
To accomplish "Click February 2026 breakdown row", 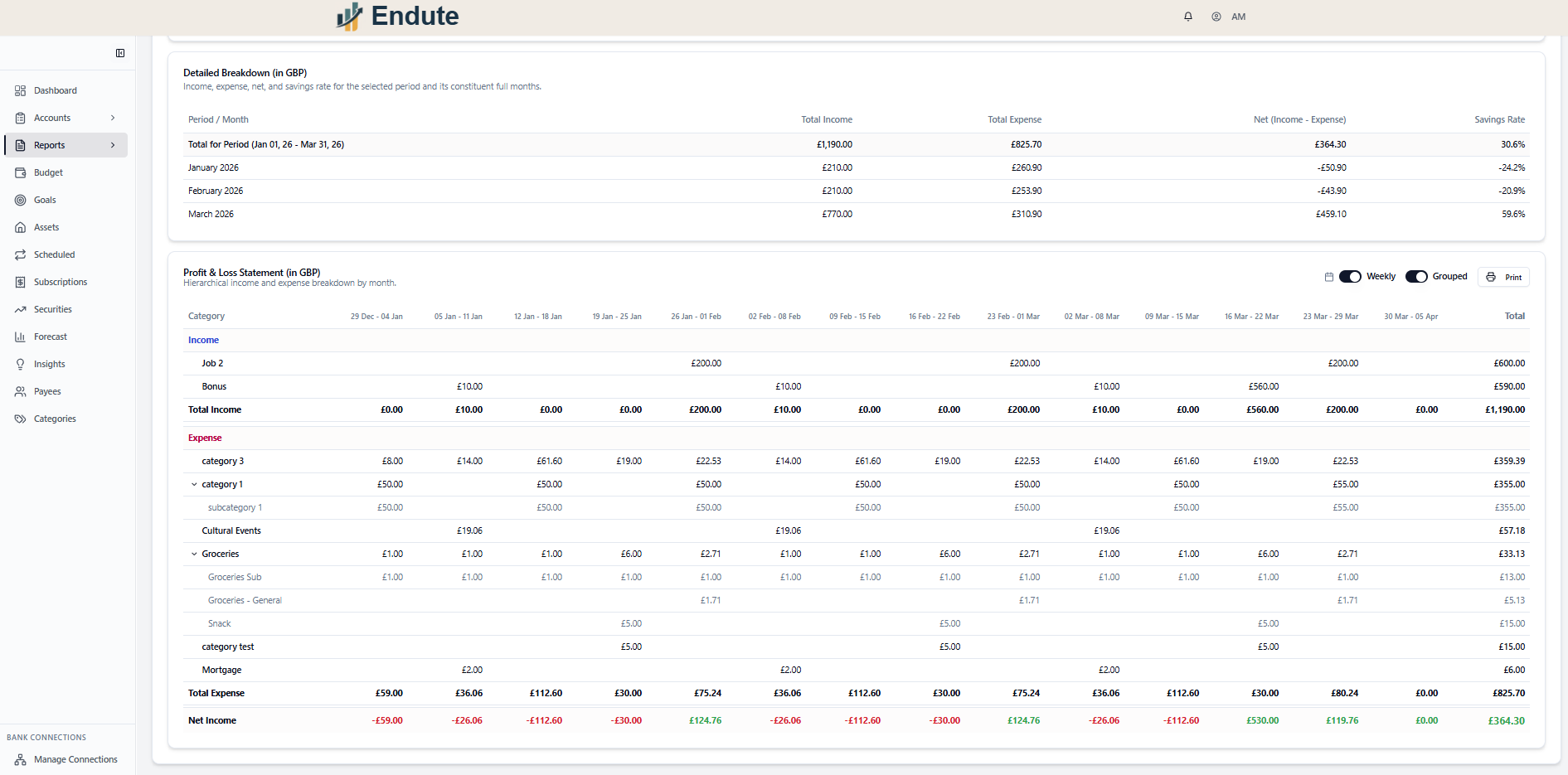I will [857, 191].
